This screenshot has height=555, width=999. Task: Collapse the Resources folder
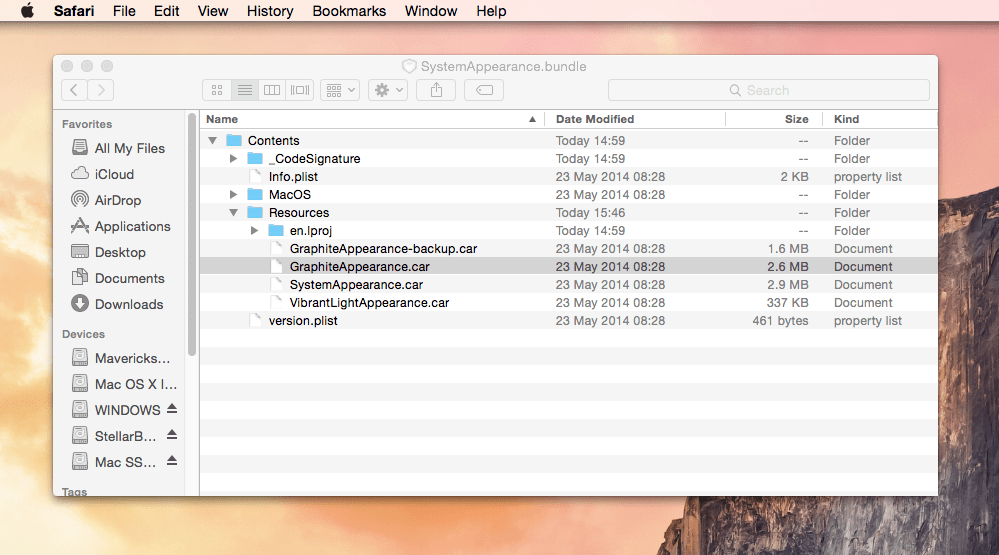pyautogui.click(x=234, y=212)
